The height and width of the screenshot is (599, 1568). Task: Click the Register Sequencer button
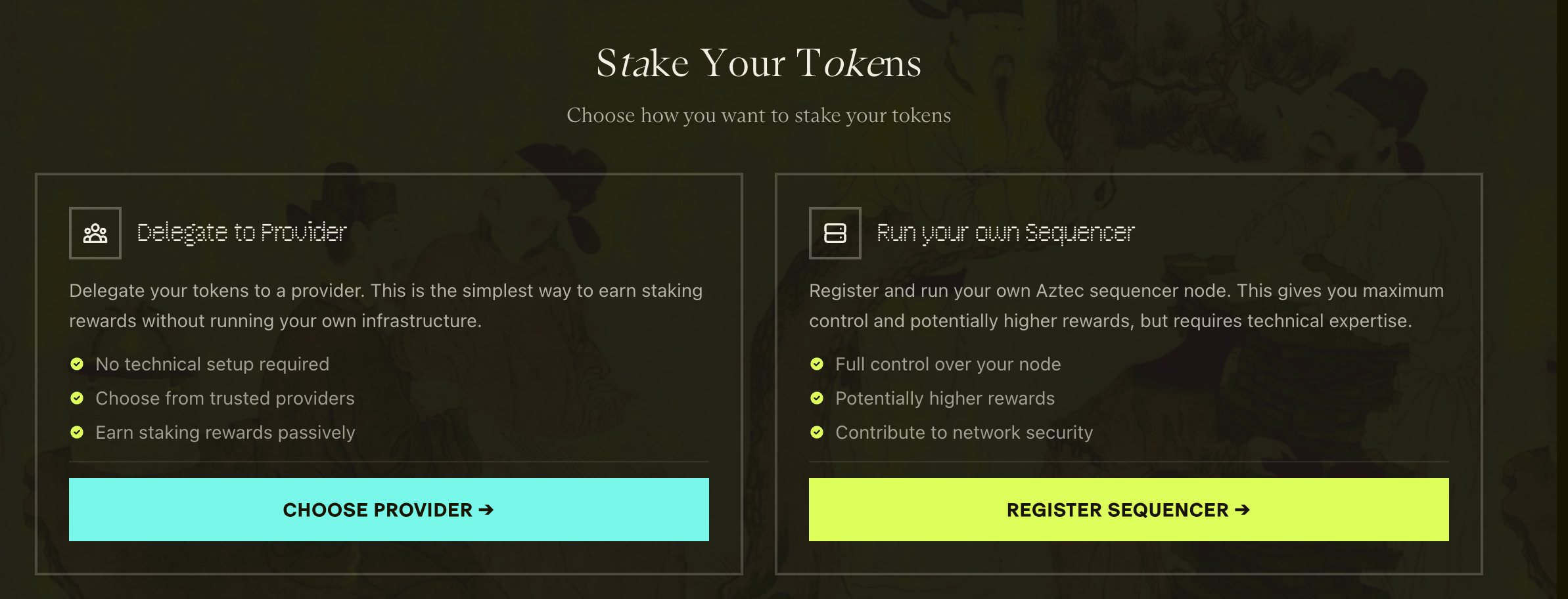click(1129, 510)
